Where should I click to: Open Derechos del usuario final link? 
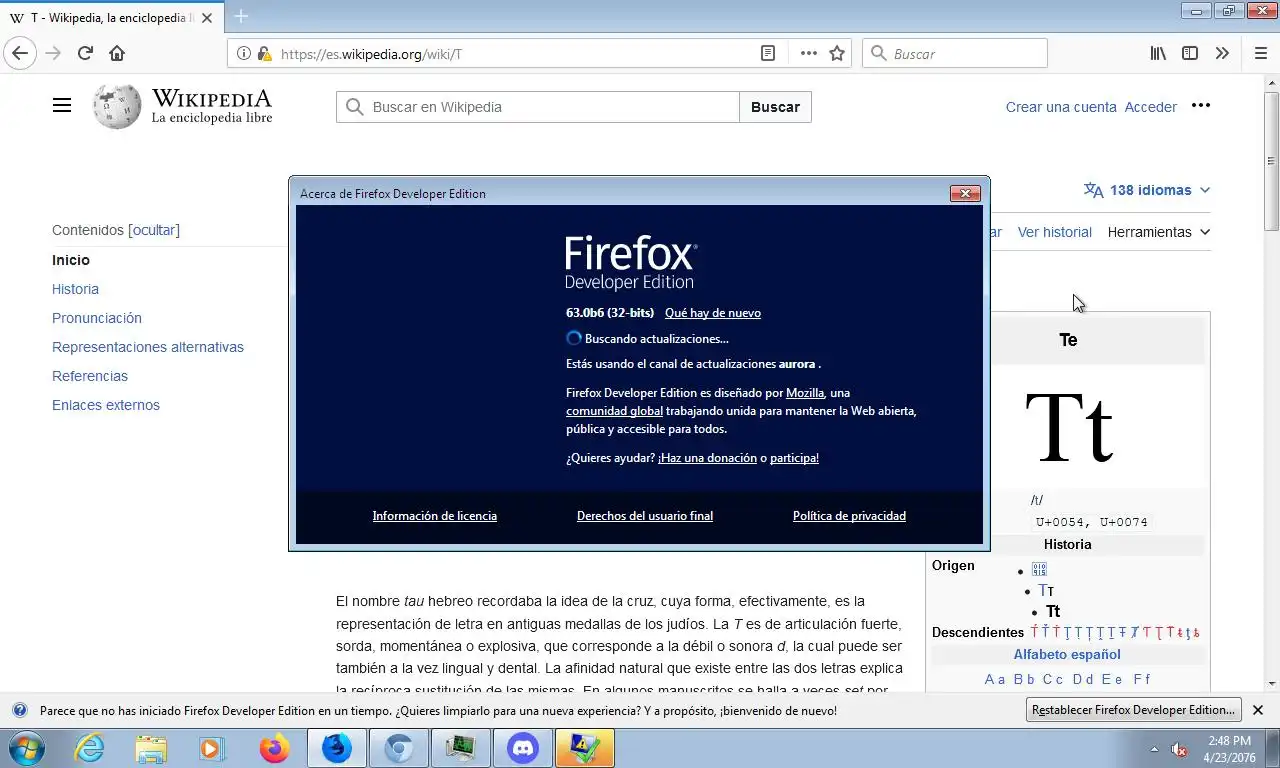pyautogui.click(x=645, y=516)
